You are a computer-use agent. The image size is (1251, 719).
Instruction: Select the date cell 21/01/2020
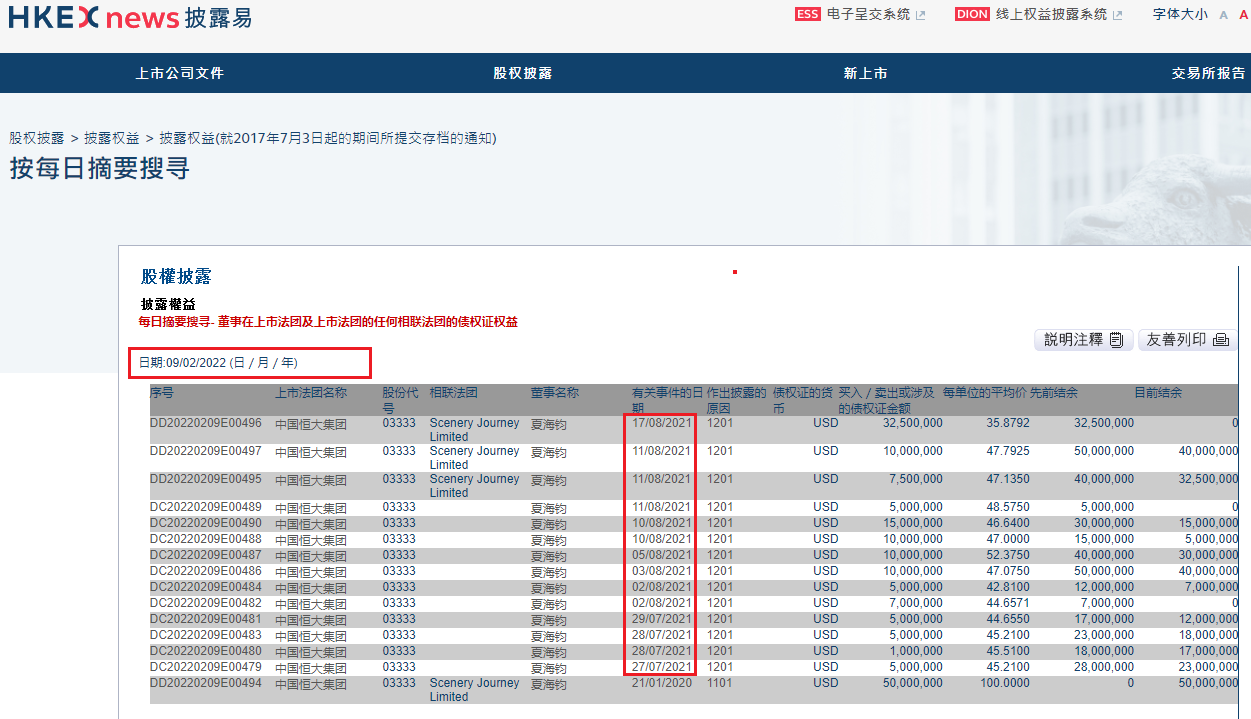pos(661,683)
